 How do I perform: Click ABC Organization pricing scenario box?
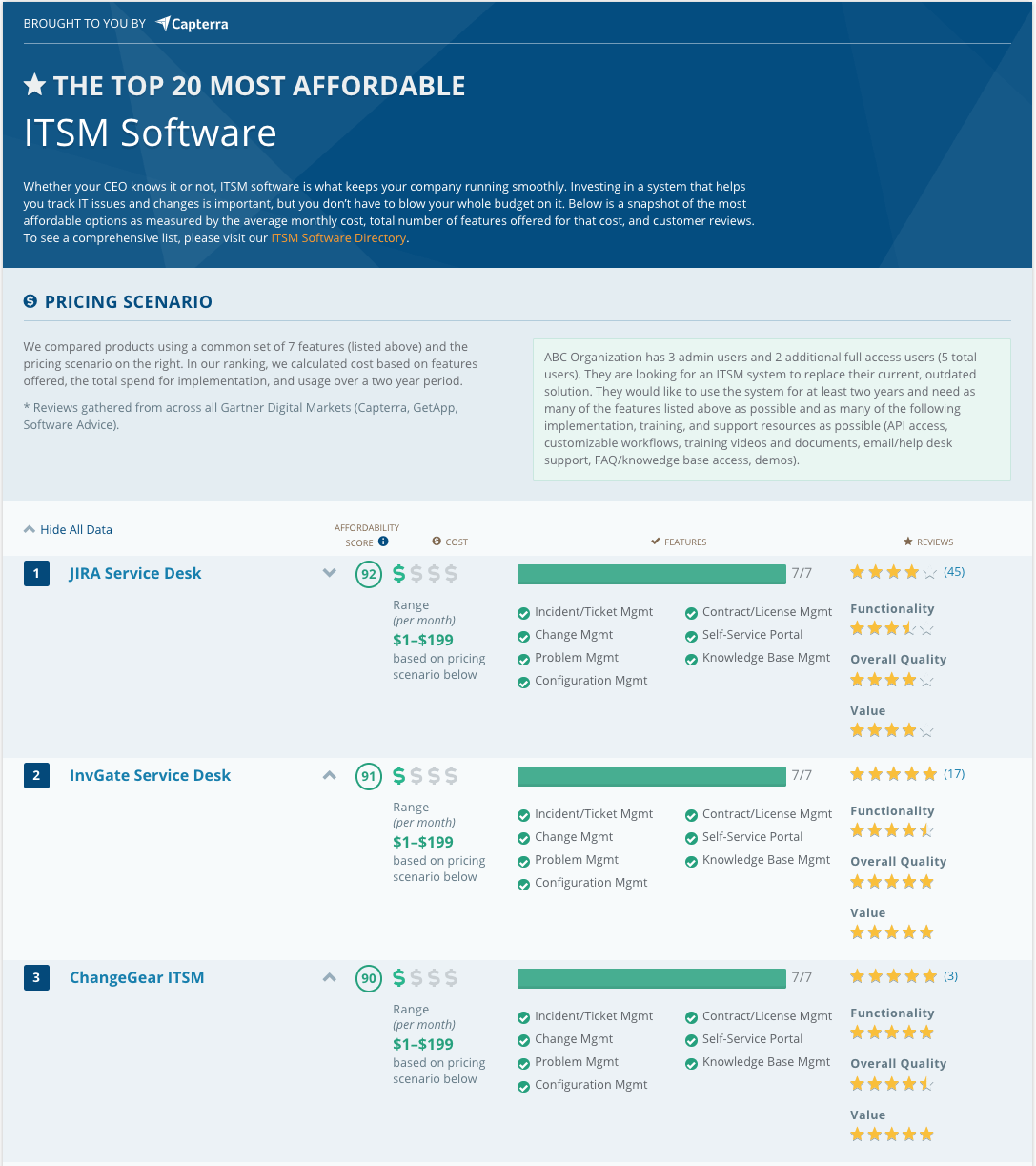[x=772, y=409]
